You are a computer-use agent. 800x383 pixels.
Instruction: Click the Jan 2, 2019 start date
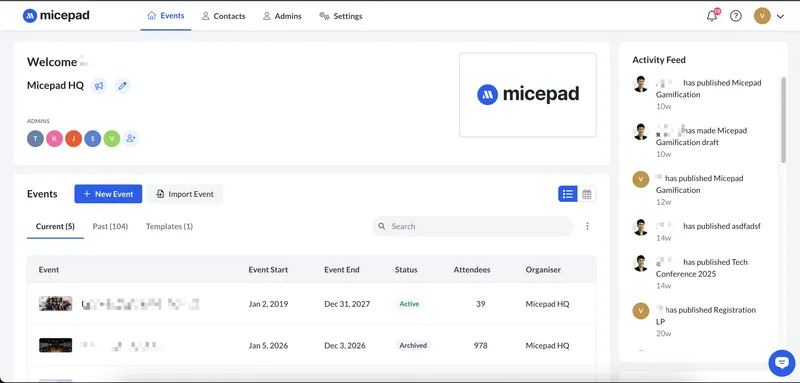pyautogui.click(x=268, y=304)
